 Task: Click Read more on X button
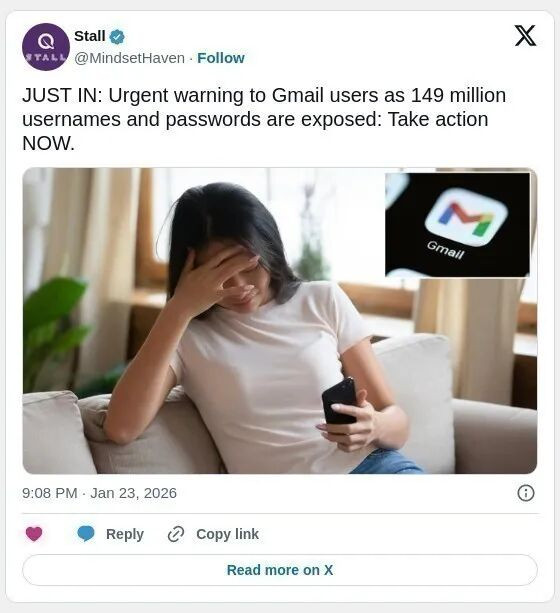point(280,570)
